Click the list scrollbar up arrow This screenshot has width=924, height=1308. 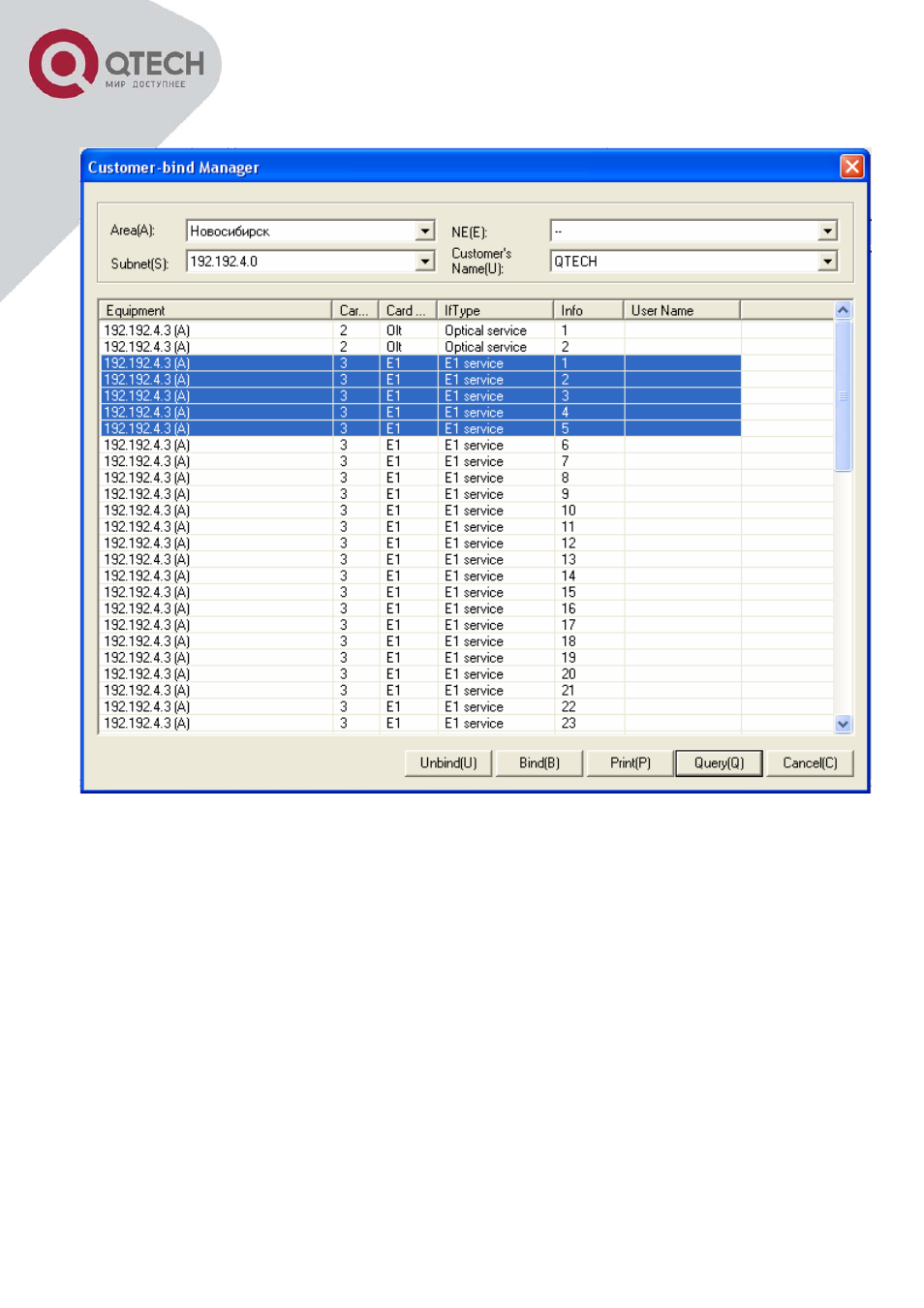click(x=843, y=310)
